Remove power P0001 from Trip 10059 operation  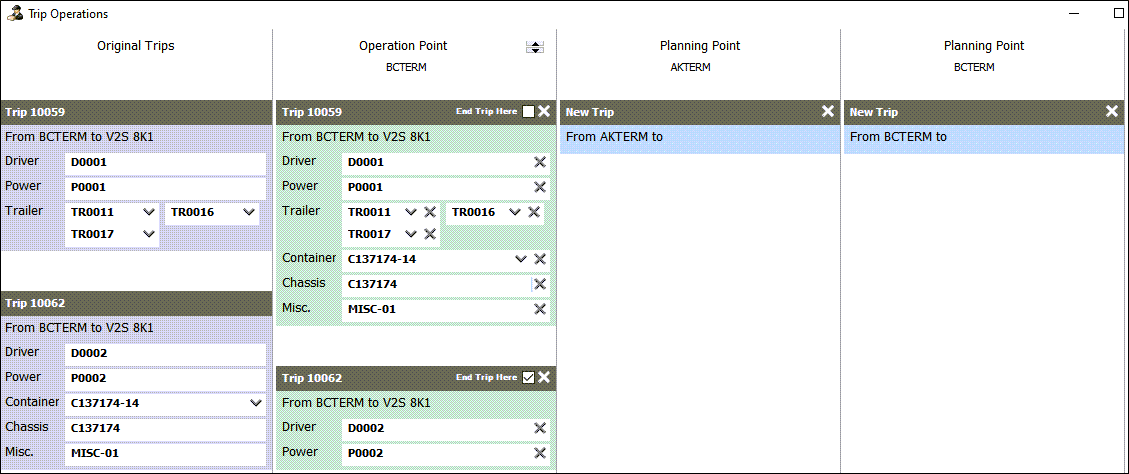pyautogui.click(x=540, y=187)
